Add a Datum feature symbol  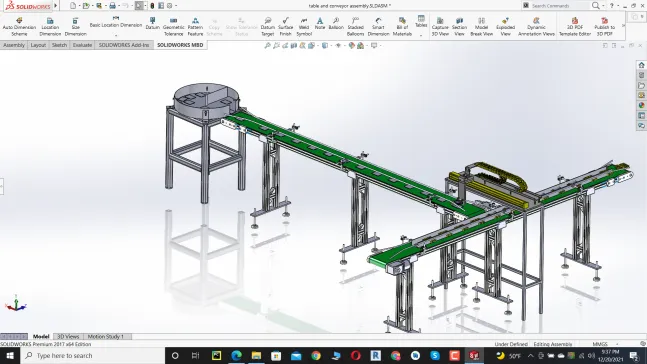click(x=152, y=24)
